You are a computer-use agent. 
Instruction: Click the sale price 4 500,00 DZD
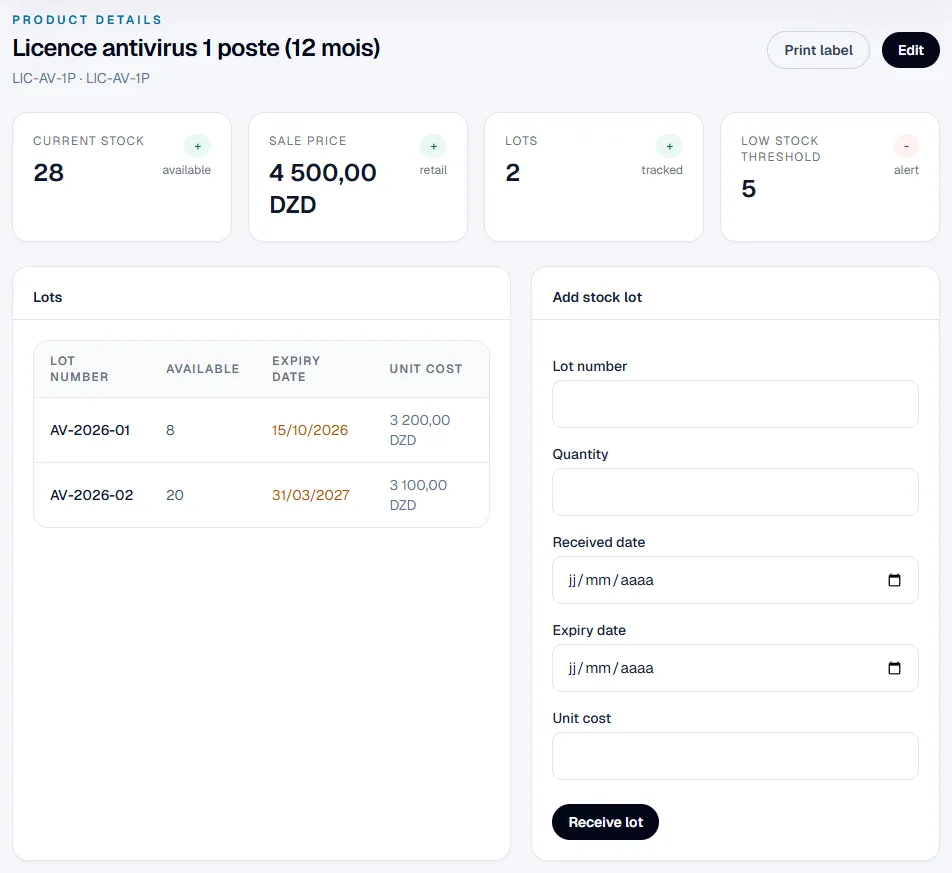323,188
